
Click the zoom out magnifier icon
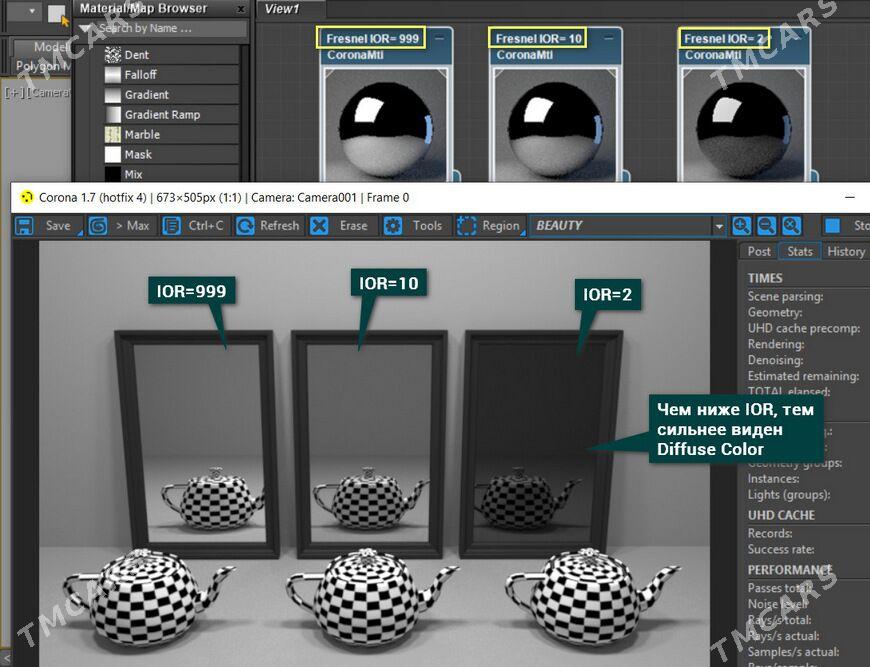pyautogui.click(x=766, y=226)
